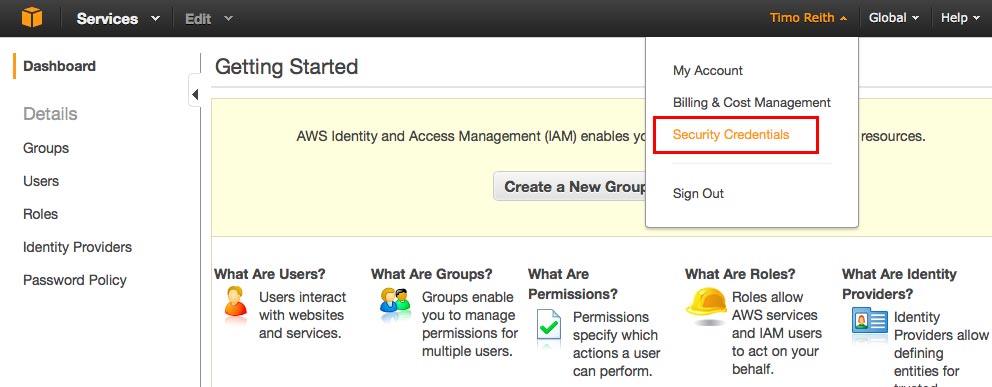Open Users in the sidebar
This screenshot has width=992, height=387.
tap(41, 181)
